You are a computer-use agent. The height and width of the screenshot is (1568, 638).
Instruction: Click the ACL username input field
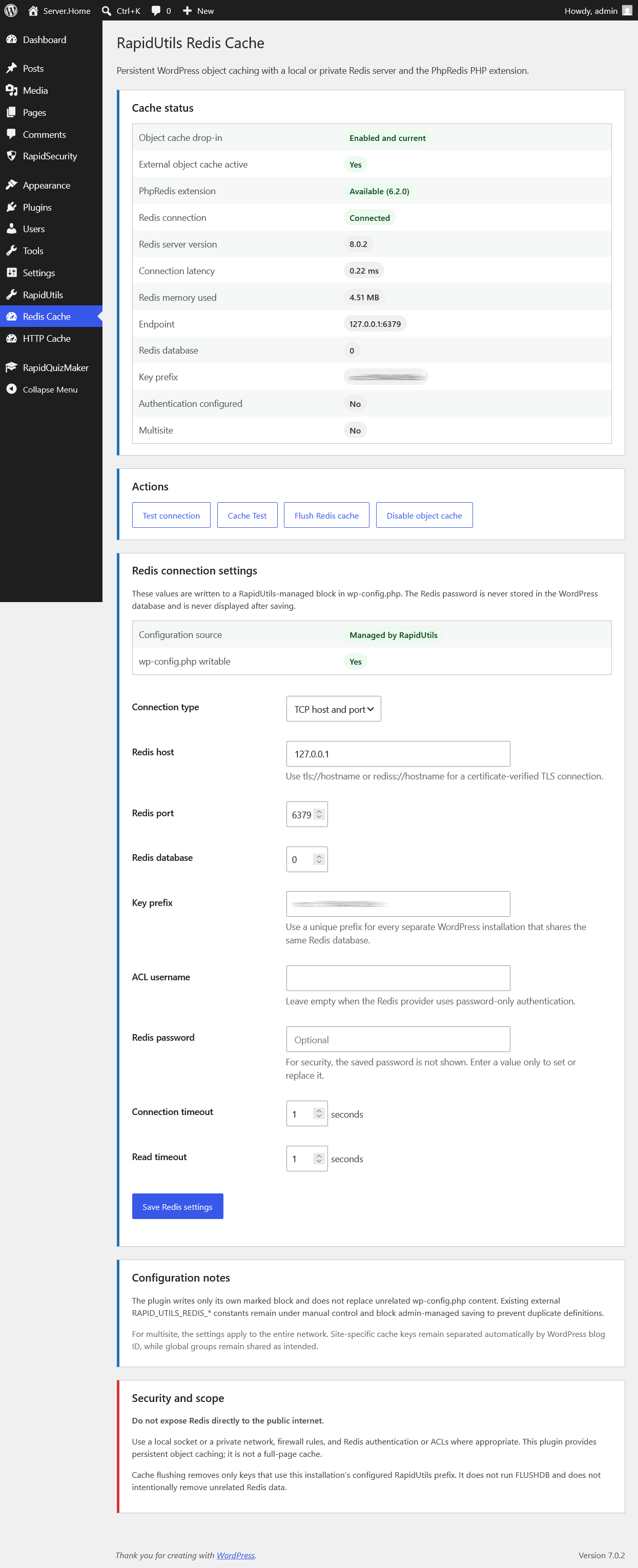[398, 978]
